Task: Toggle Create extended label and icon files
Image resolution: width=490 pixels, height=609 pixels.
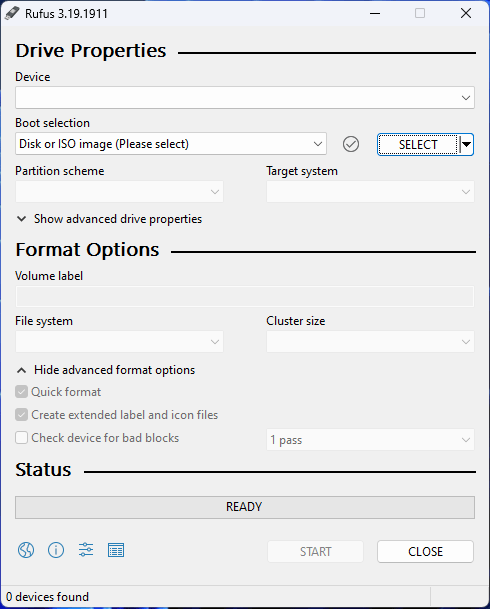Action: pyautogui.click(x=21, y=415)
